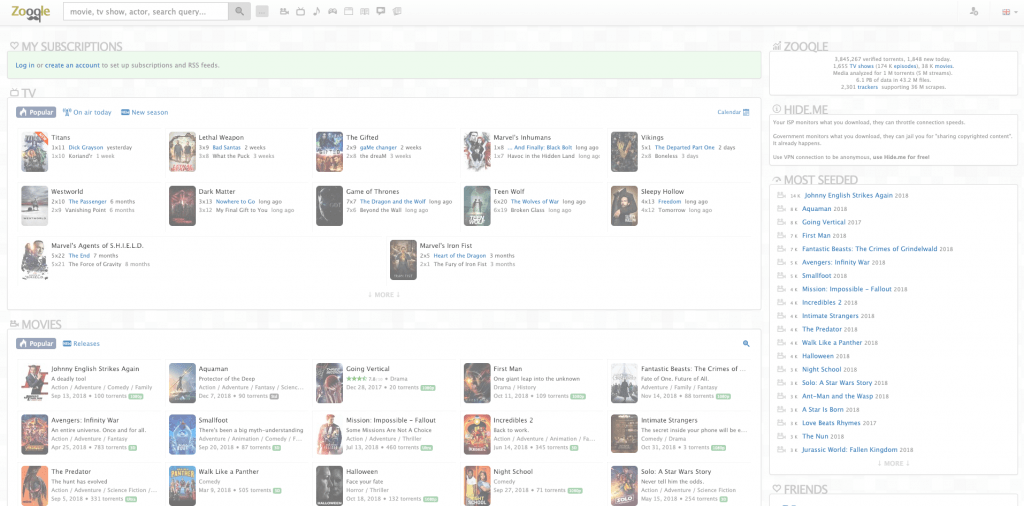Click the trackers link in Zooqle stats
This screenshot has height=506, width=1024.
[868, 87]
